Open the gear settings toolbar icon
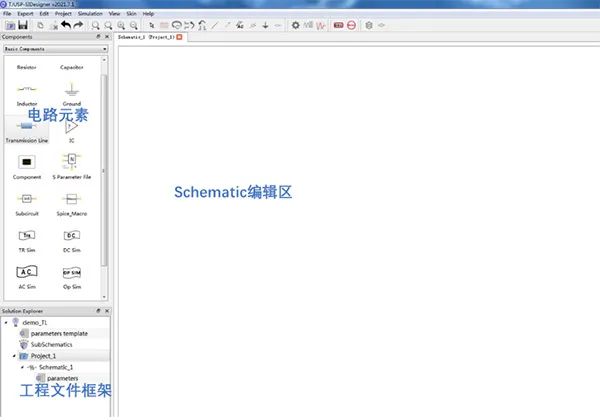Image resolution: width=600 pixels, height=420 pixels. (295, 25)
